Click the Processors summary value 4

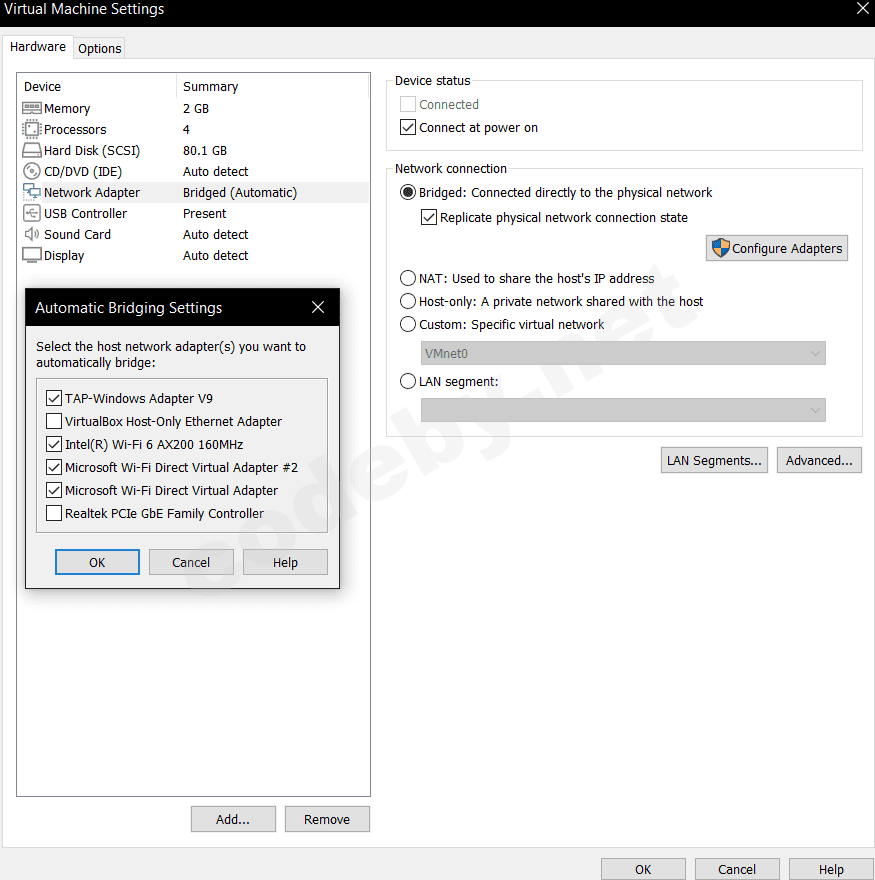pyautogui.click(x=186, y=129)
